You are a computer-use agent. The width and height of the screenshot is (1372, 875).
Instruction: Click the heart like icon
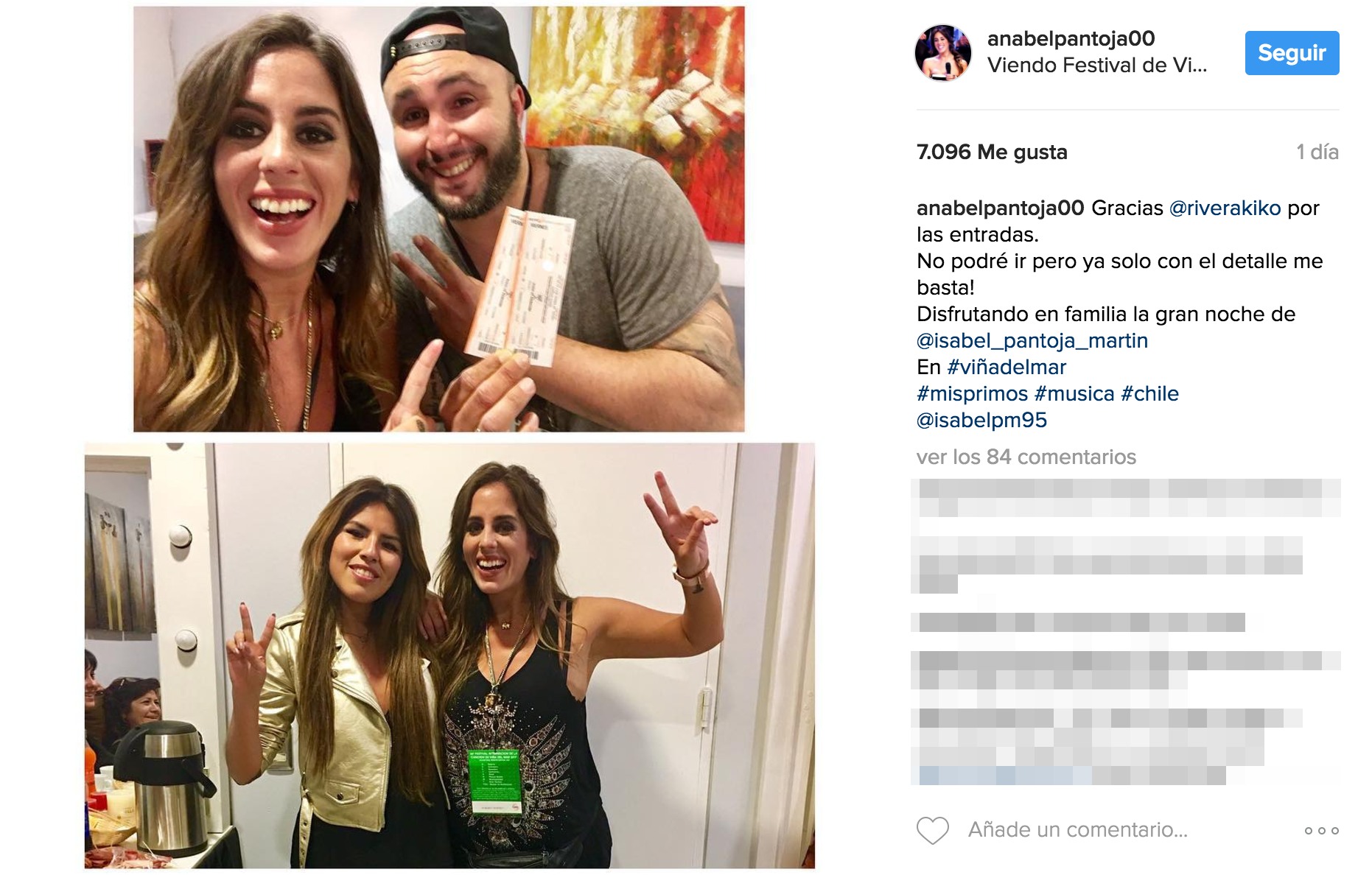(932, 830)
